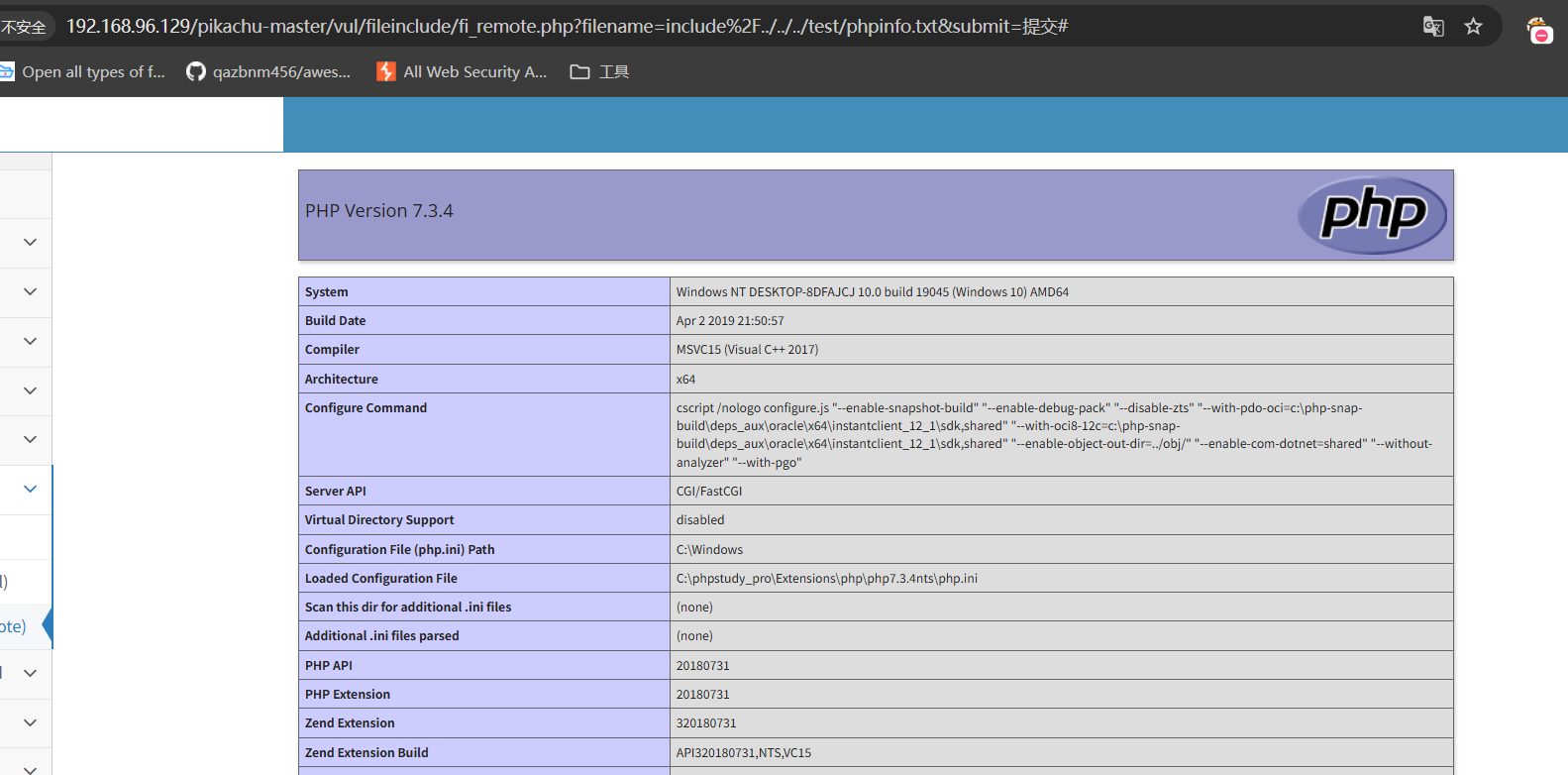This screenshot has width=1568, height=775.
Task: Click the 不安全 not-secure indicator
Action: click(23, 27)
